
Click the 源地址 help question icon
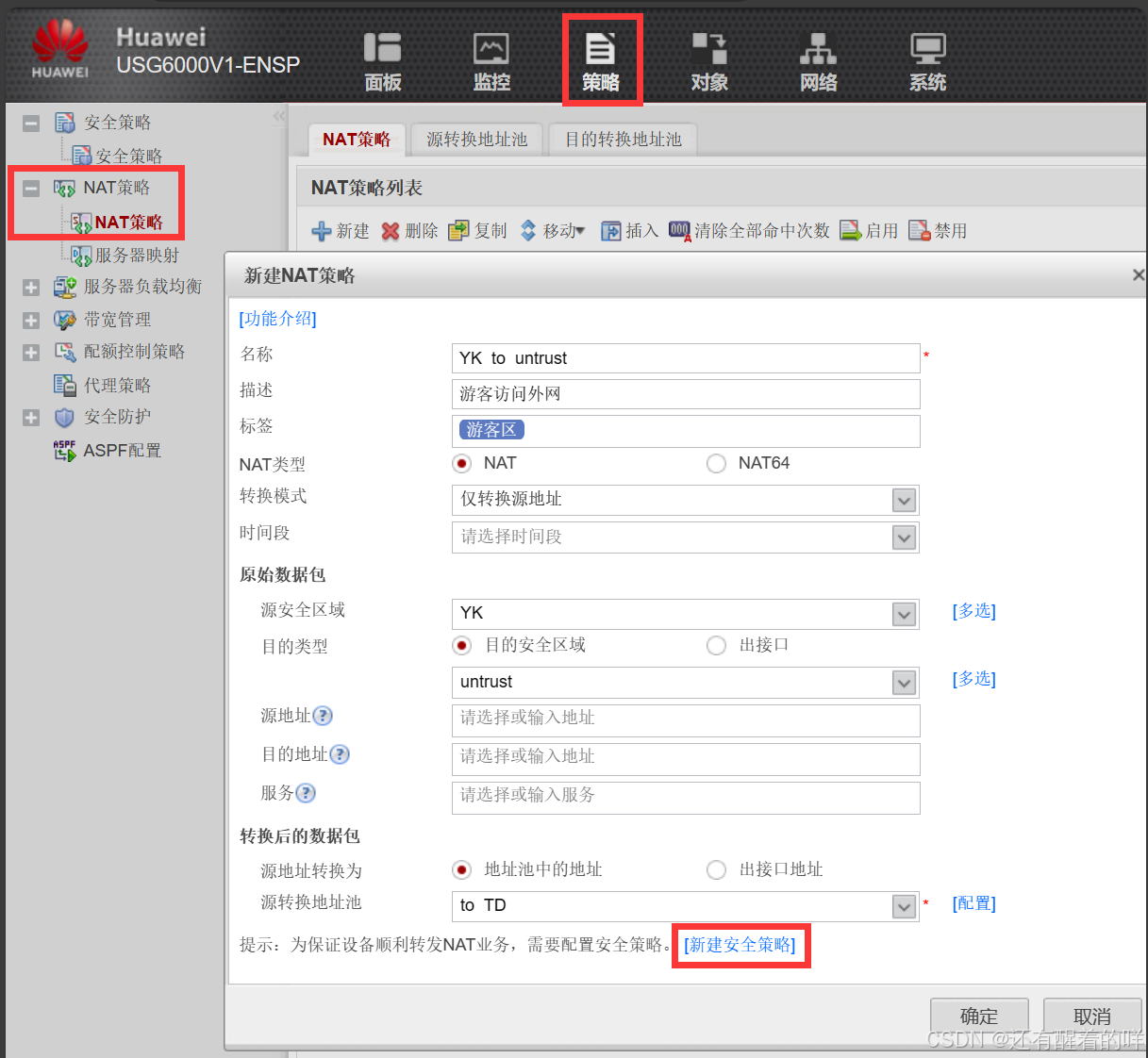tap(323, 716)
